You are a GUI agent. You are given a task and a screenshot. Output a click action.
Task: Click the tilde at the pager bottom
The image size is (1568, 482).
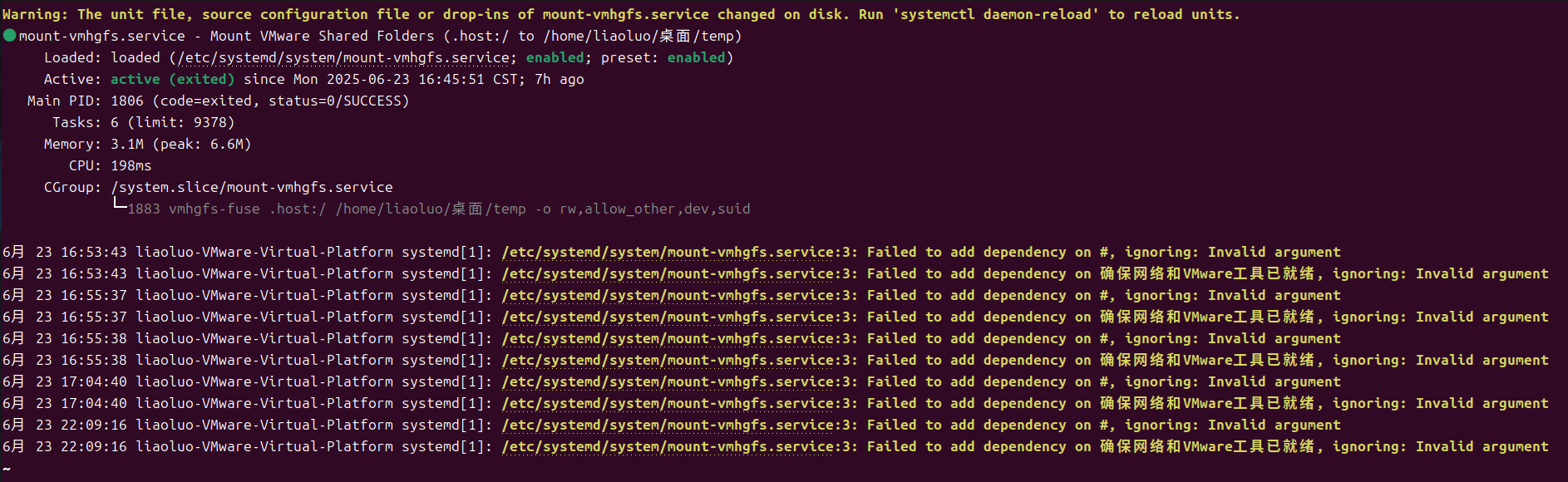click(x=7, y=469)
